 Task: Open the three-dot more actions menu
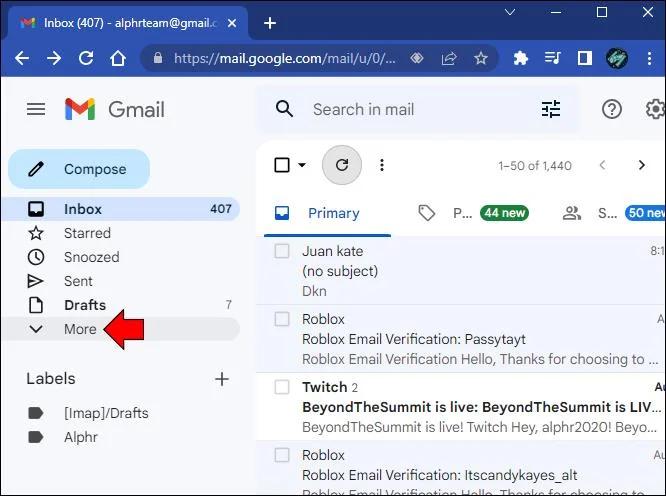coord(382,165)
